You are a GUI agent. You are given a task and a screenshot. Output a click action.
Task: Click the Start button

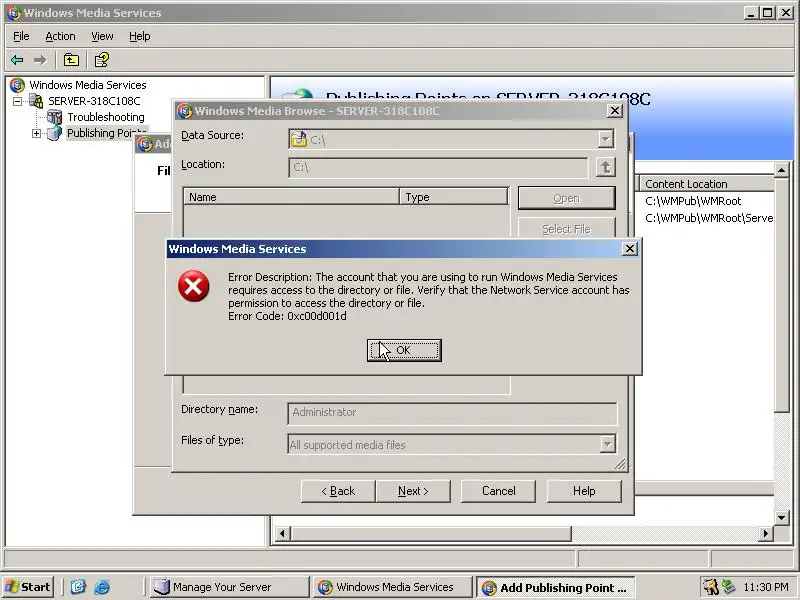29,587
